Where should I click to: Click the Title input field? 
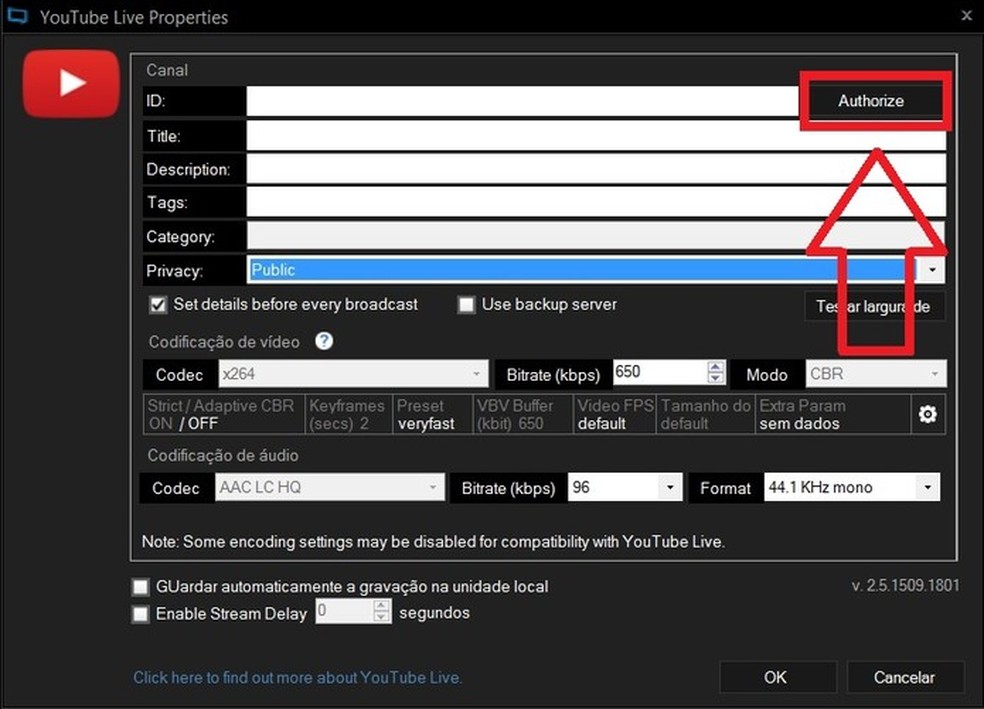coord(595,135)
